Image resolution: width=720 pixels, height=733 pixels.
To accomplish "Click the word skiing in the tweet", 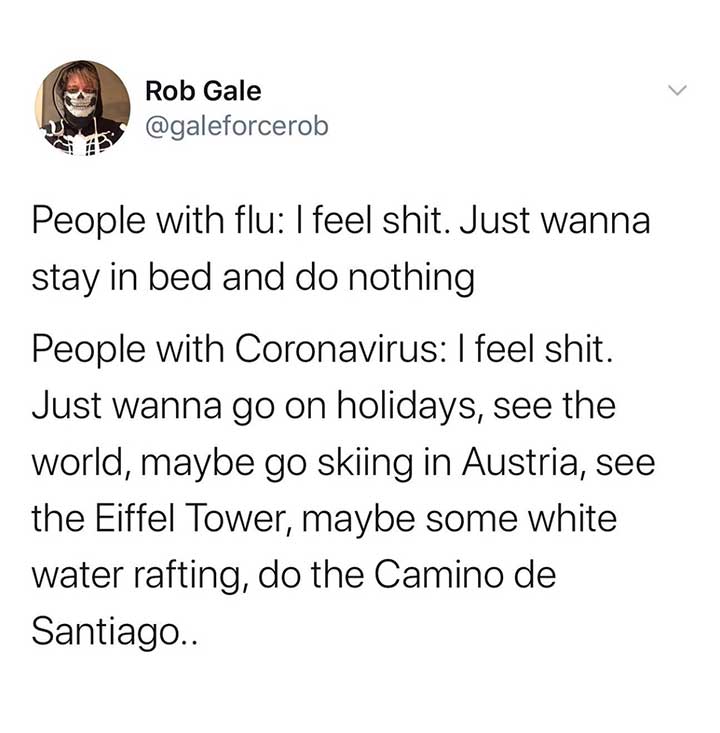I will (x=365, y=463).
